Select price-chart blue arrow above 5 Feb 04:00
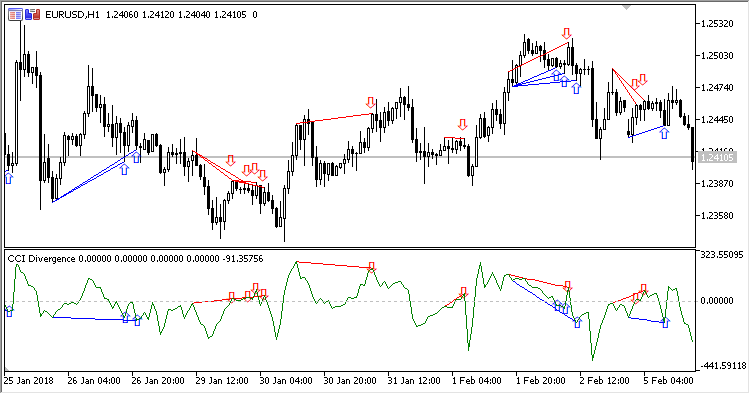 coord(664,133)
